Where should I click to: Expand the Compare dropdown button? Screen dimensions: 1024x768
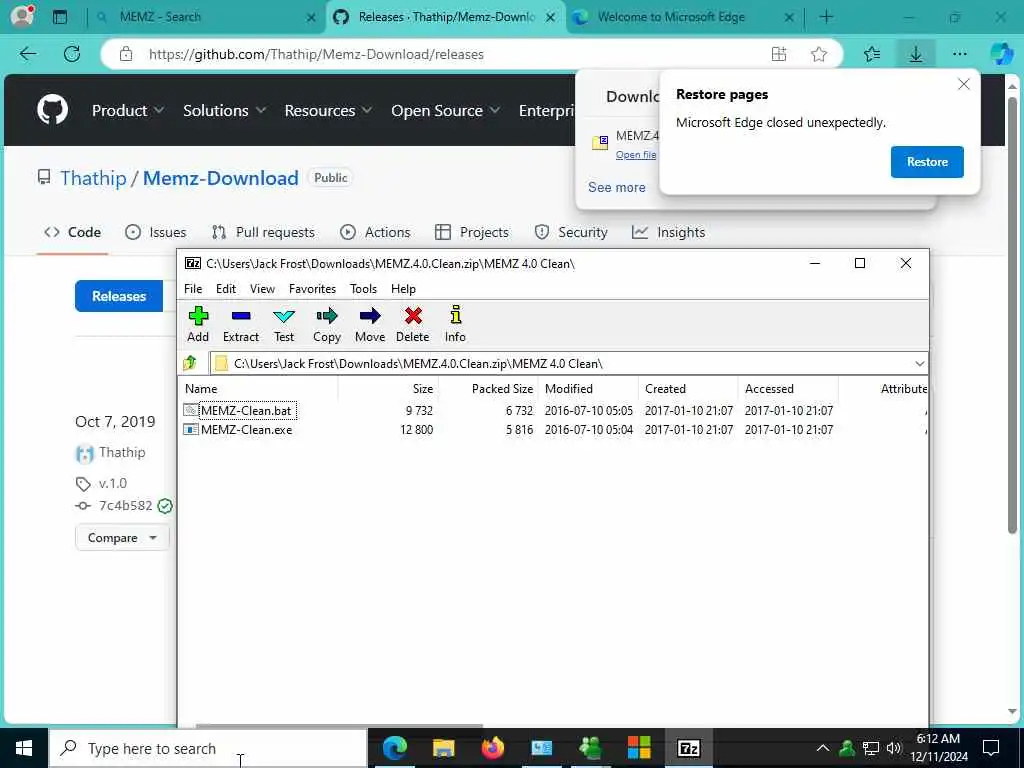(122, 537)
